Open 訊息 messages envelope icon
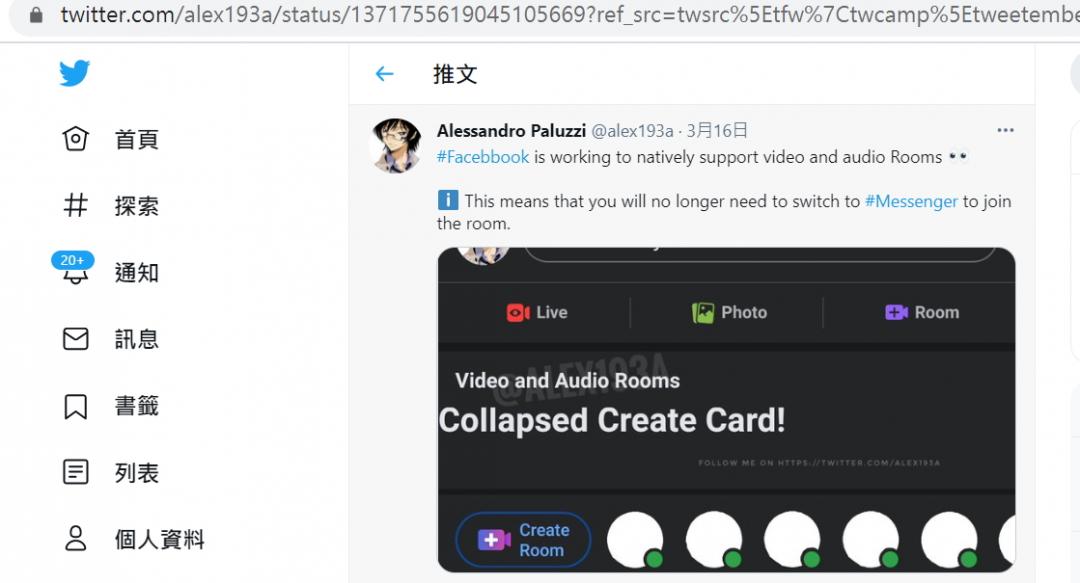Screen dimensions: 1080x583 click(x=76, y=339)
